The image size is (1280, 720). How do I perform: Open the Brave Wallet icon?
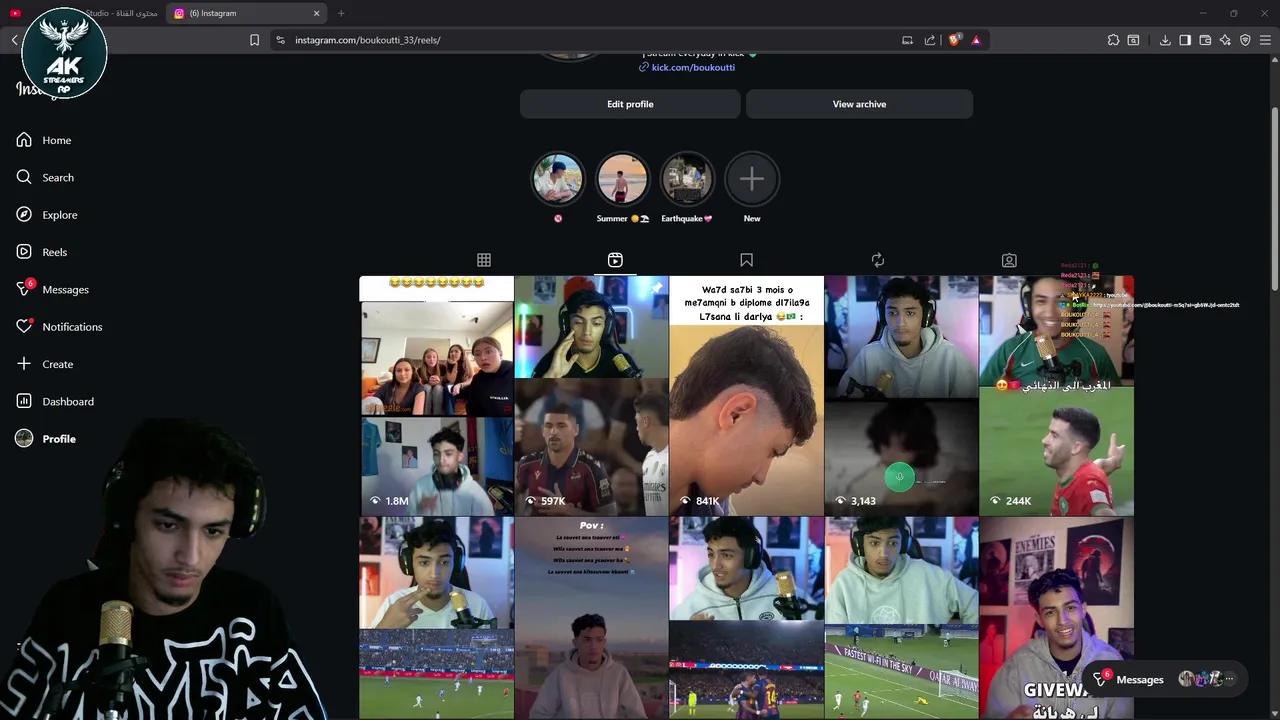tap(1205, 40)
